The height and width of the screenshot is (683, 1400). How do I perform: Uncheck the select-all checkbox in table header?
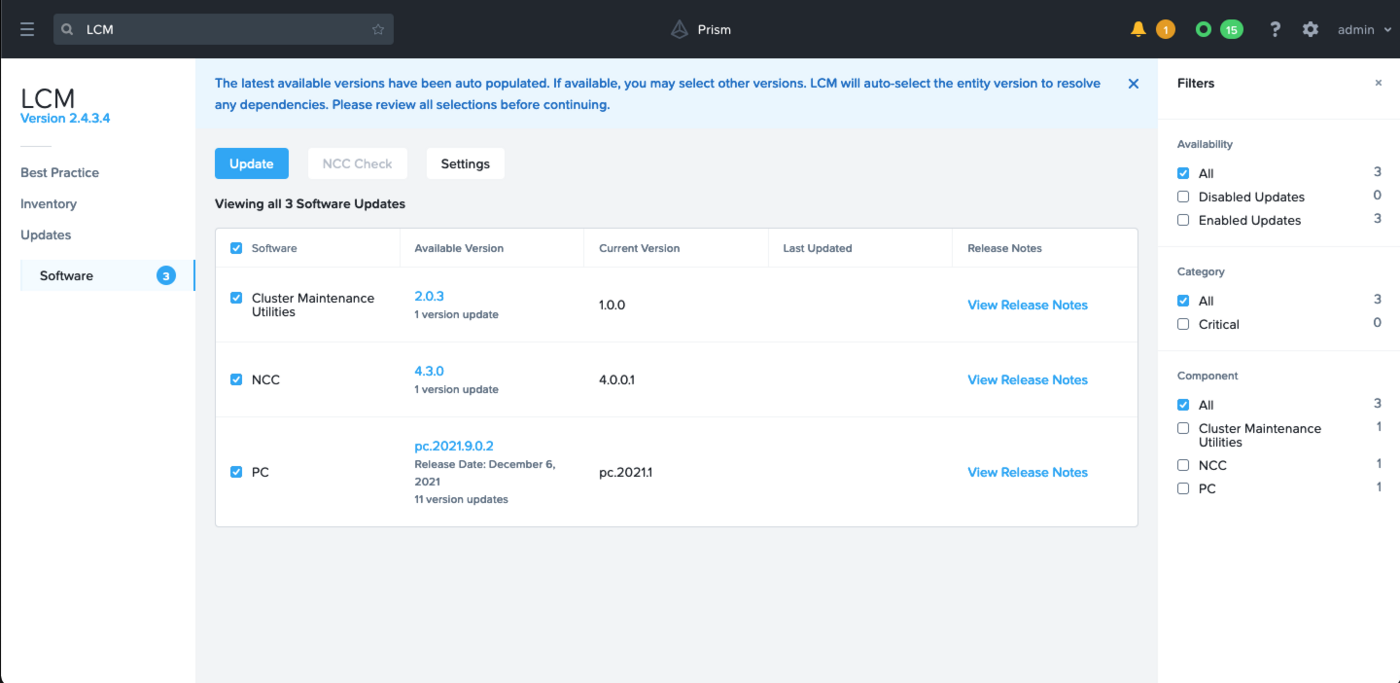(236, 247)
